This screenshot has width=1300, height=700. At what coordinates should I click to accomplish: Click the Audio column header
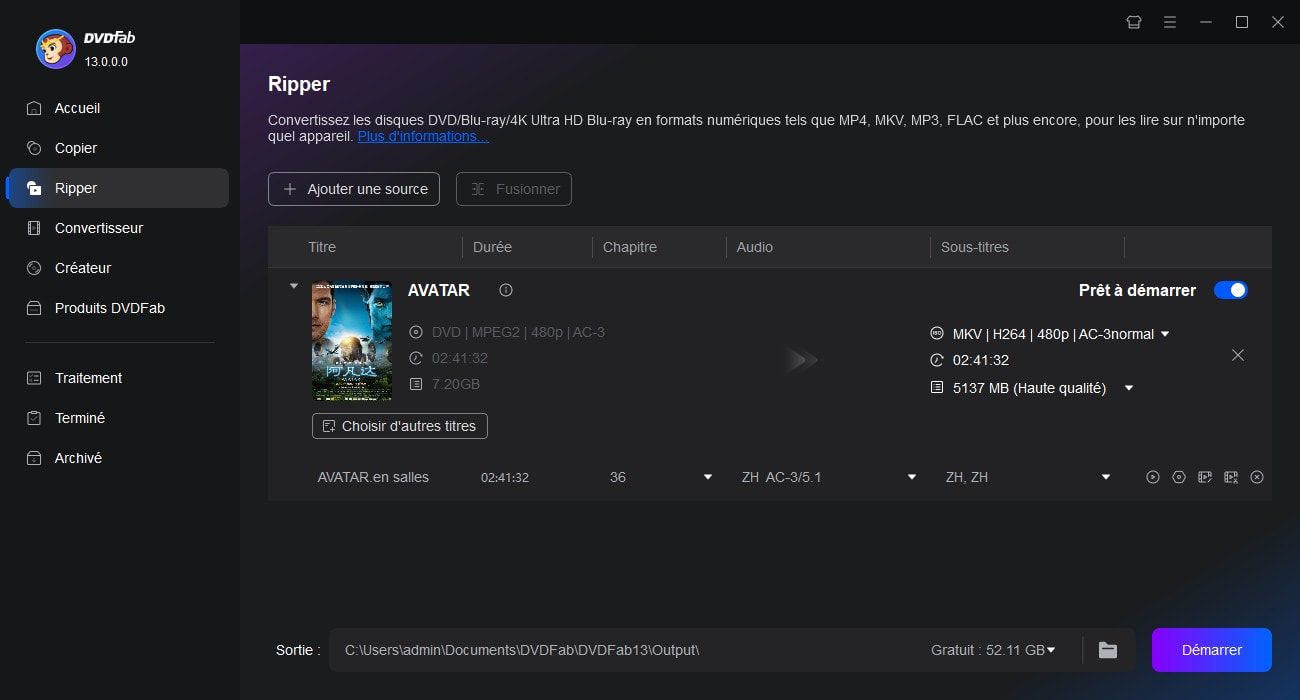[x=755, y=247]
